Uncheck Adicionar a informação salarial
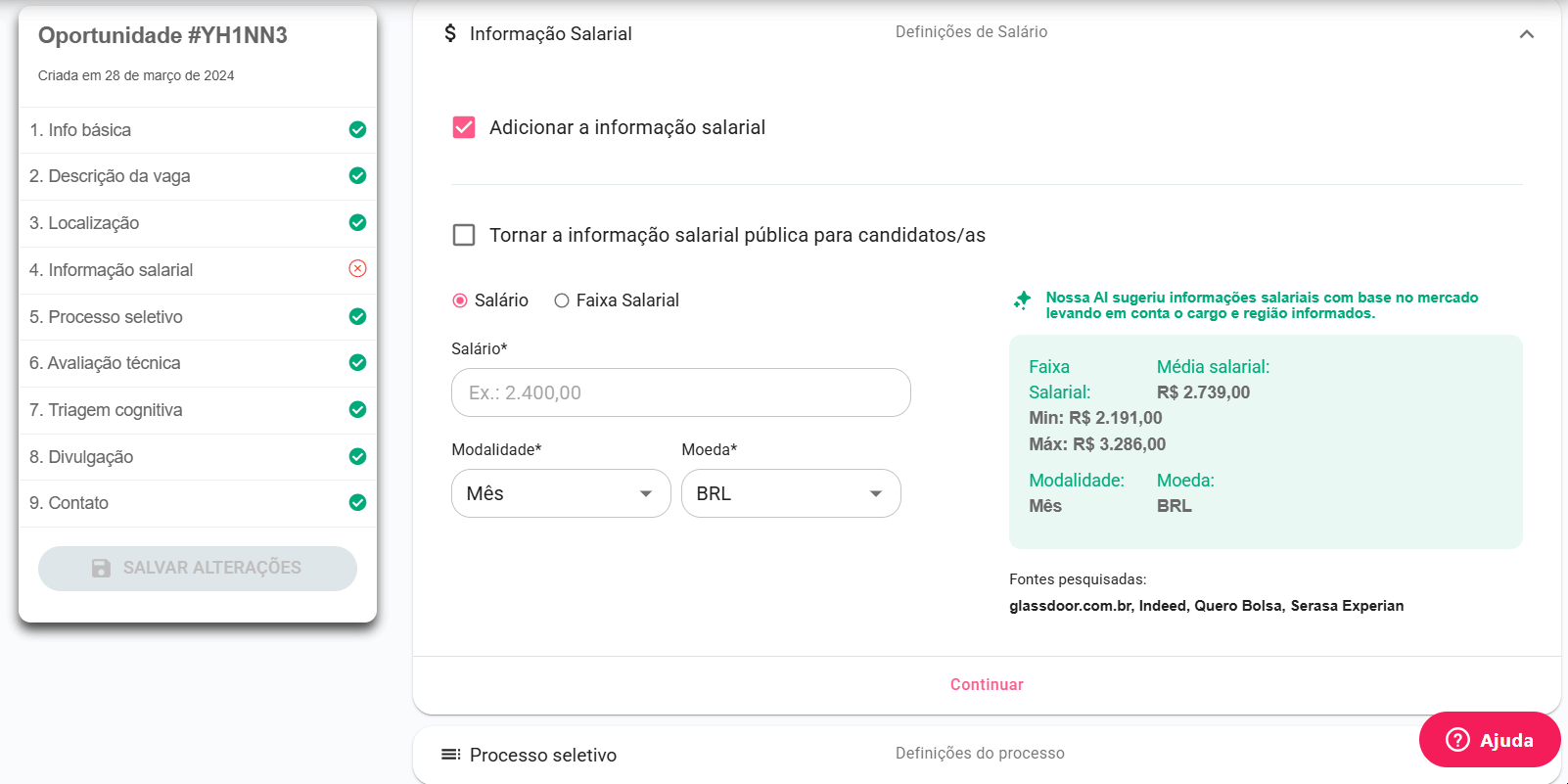Screen dimensions: 1568x784 tap(464, 127)
